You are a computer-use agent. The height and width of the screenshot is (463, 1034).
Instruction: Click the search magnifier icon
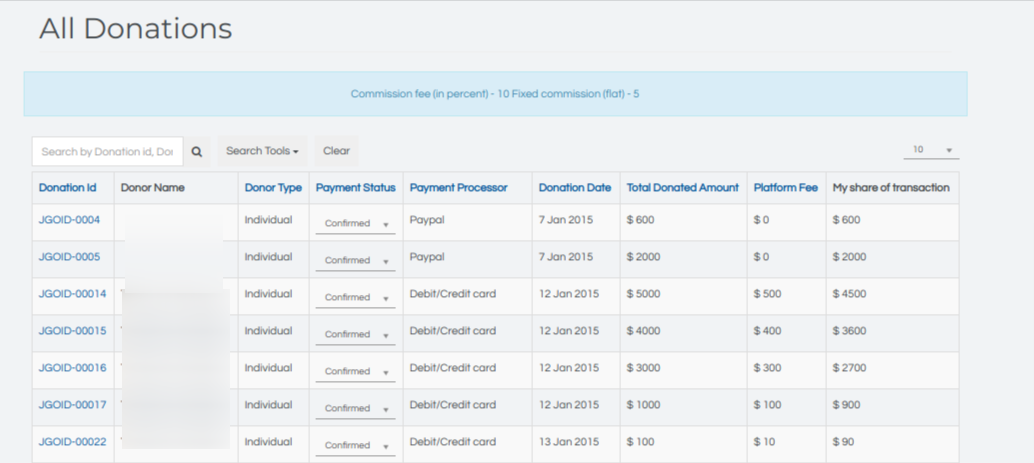[x=197, y=152]
